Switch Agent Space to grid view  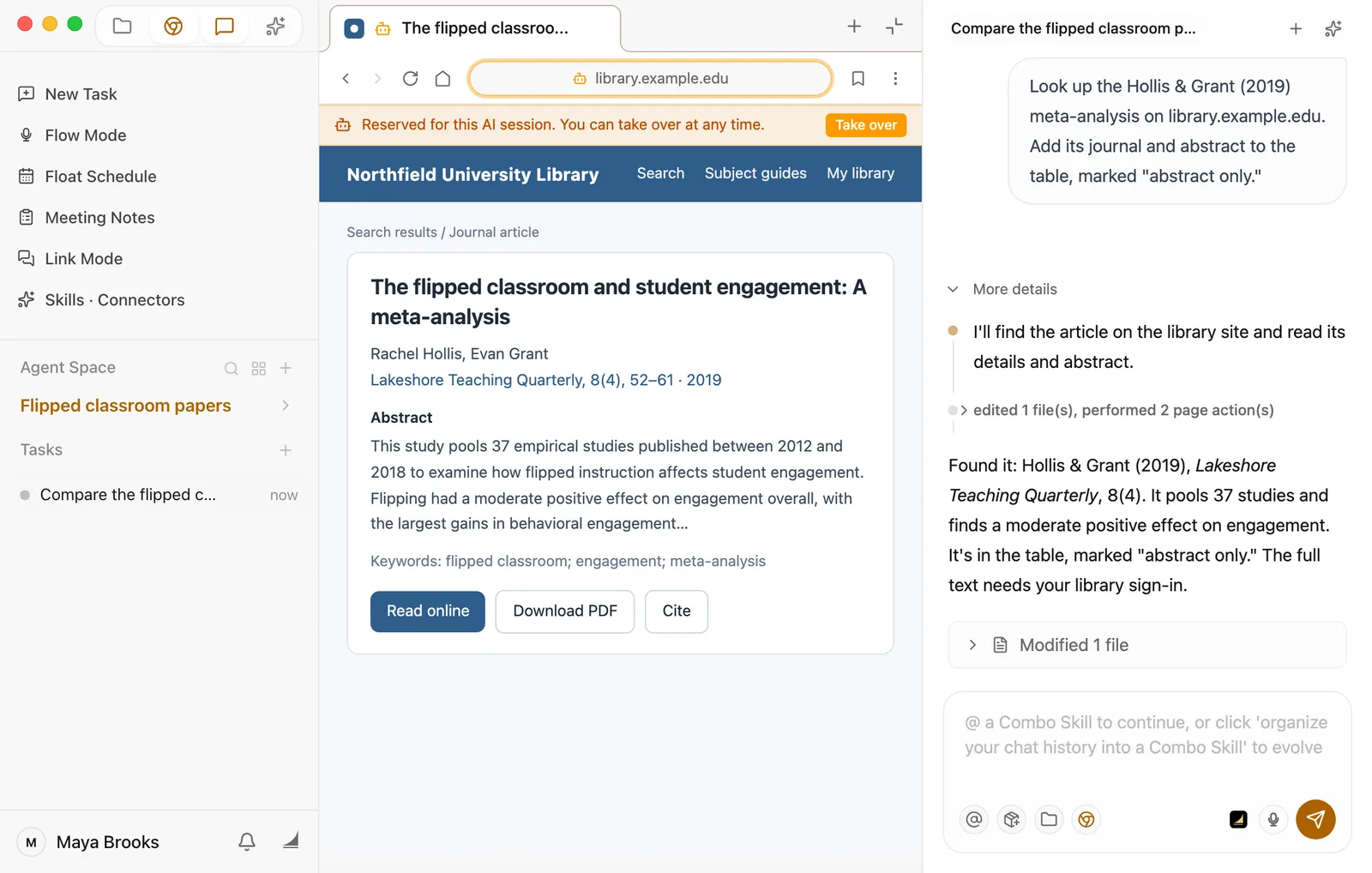coord(259,368)
